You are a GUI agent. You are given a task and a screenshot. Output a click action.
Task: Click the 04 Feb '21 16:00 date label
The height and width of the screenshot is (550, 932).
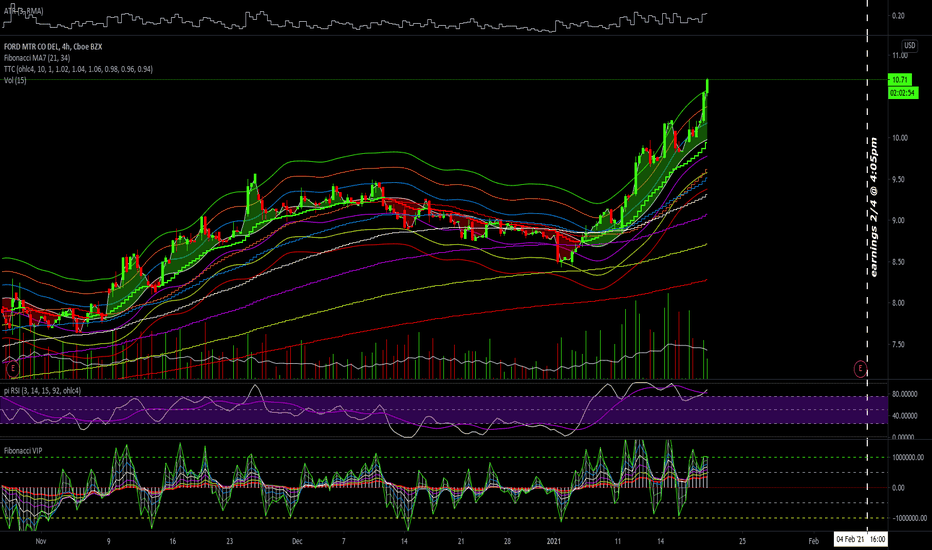pyautogui.click(x=860, y=539)
